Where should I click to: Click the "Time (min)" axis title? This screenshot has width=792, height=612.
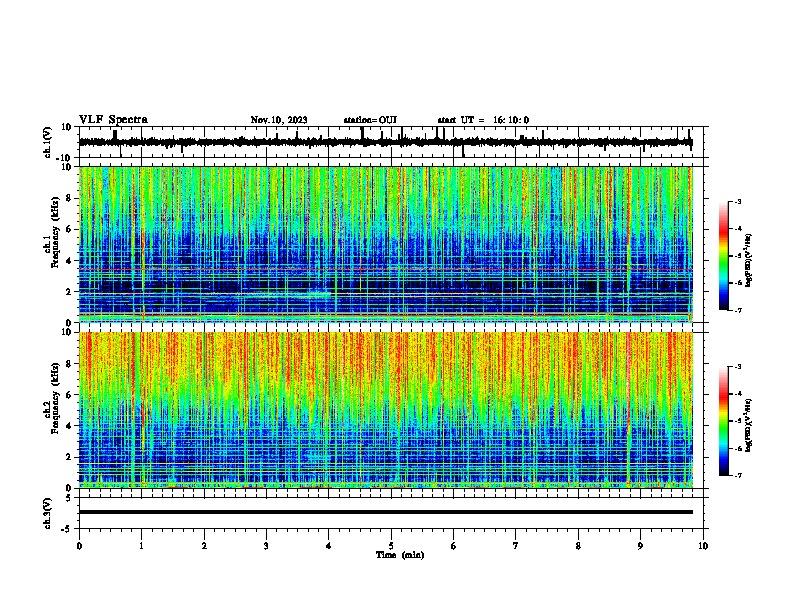[400, 555]
